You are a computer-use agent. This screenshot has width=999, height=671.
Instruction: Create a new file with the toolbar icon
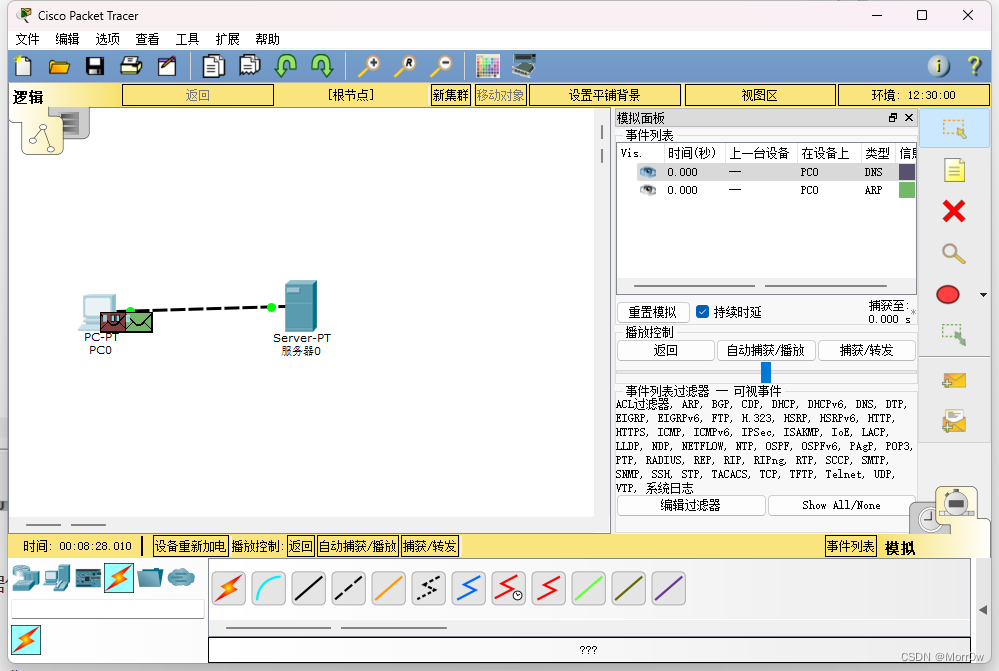click(24, 66)
